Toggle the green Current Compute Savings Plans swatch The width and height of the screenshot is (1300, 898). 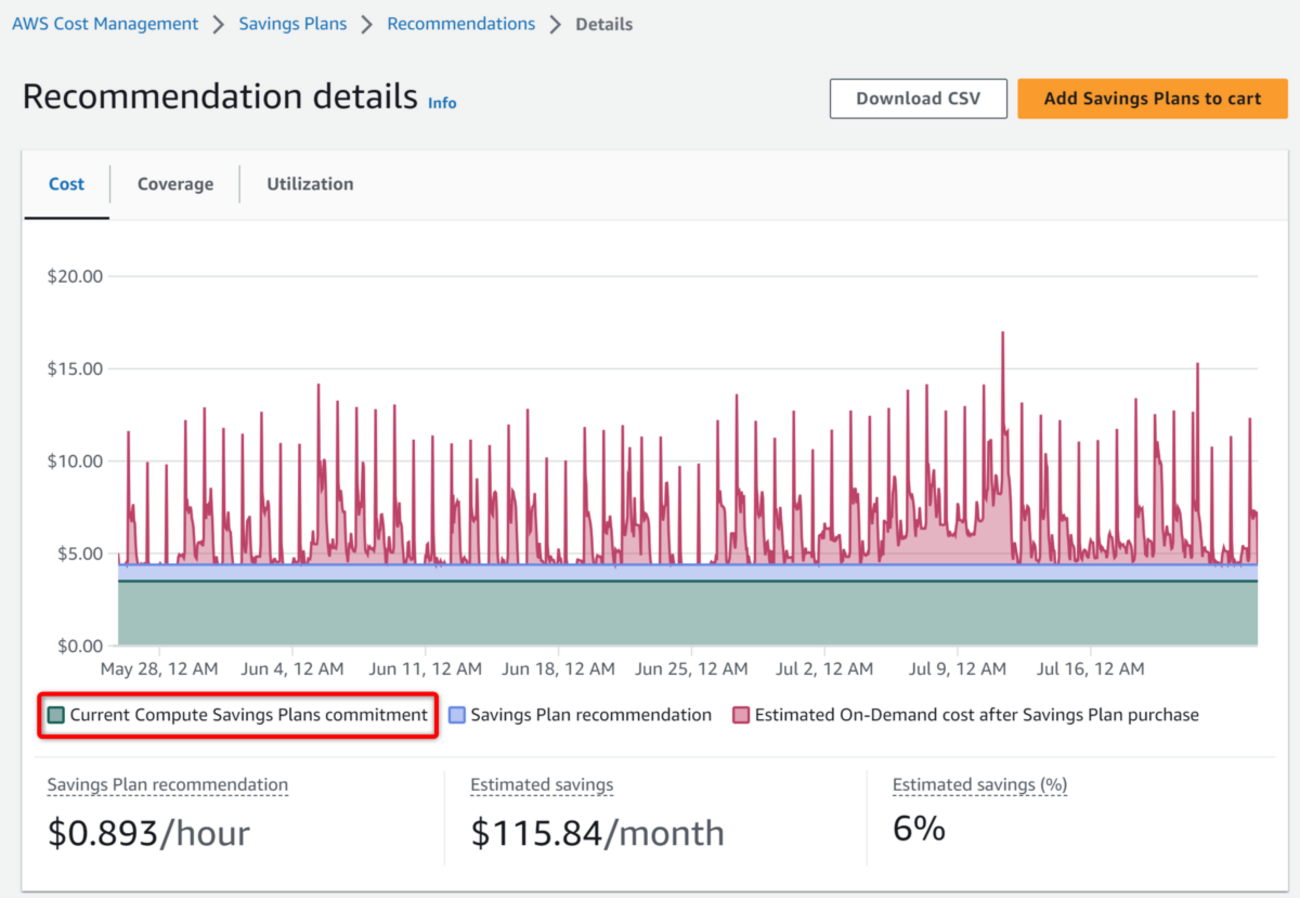(x=56, y=715)
